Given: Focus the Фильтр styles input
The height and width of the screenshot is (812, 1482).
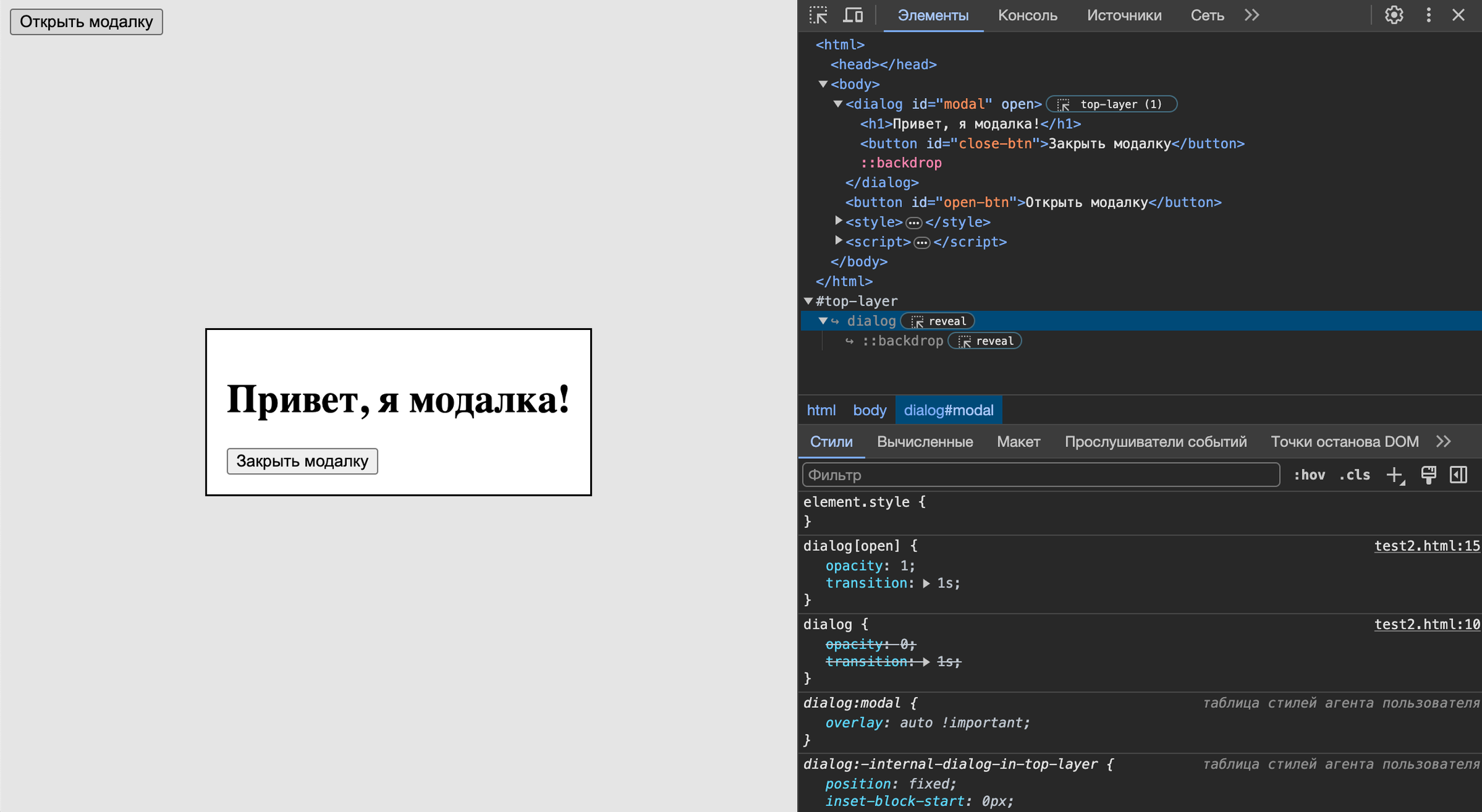Looking at the screenshot, I should tap(1041, 475).
